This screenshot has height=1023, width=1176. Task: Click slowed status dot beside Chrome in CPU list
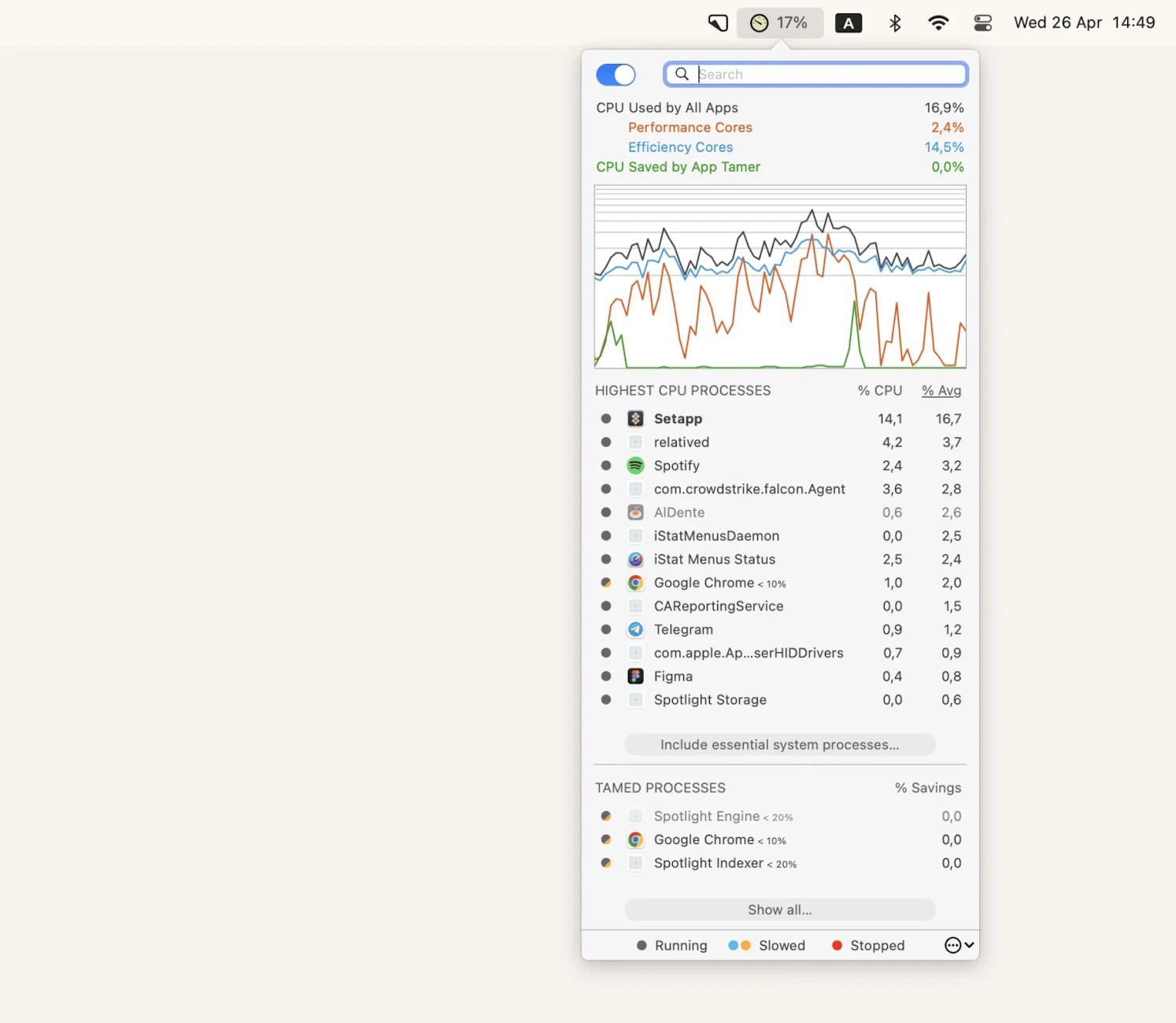point(606,583)
